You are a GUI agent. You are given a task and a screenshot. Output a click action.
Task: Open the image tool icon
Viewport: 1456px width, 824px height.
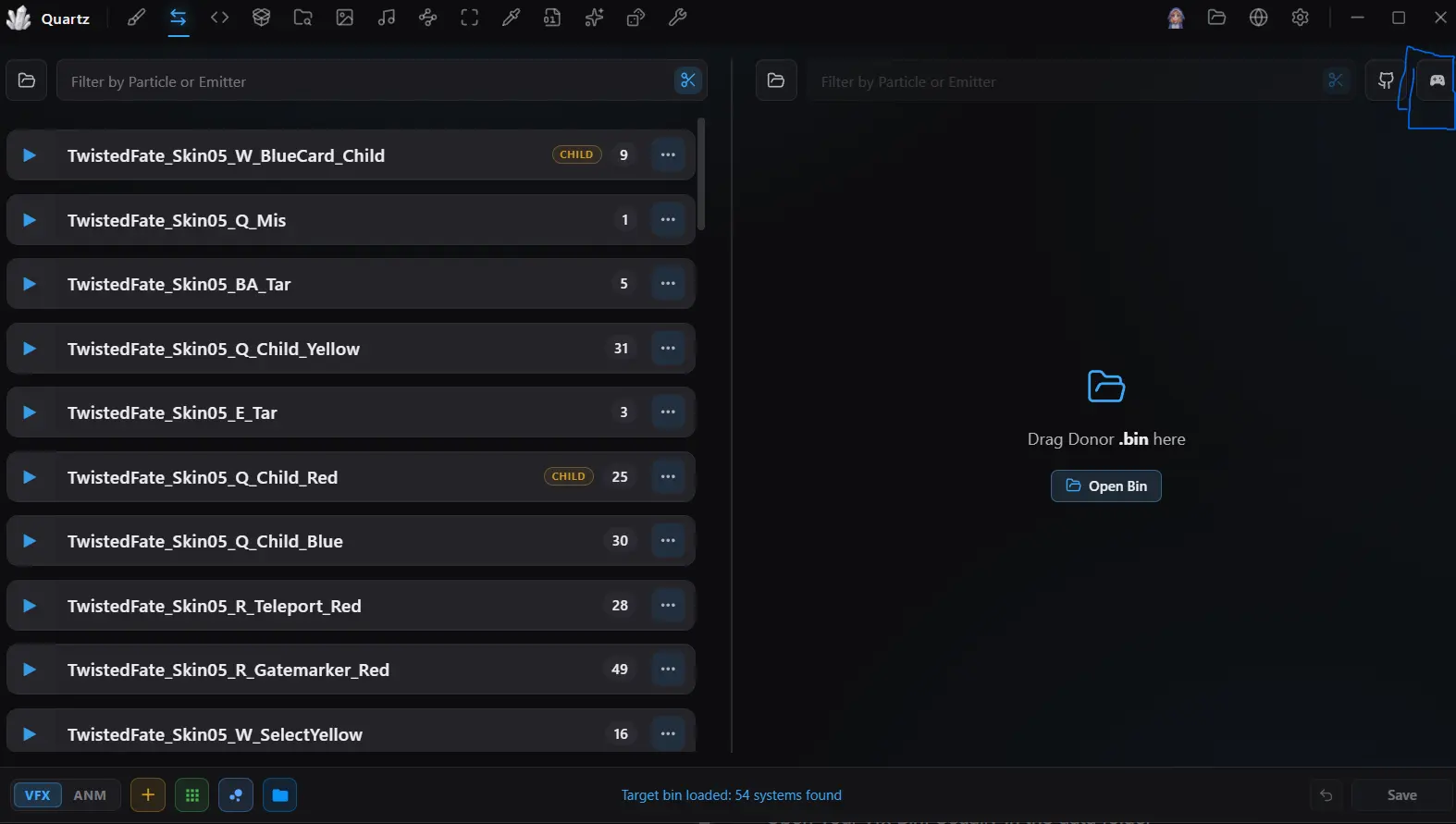coord(344,18)
